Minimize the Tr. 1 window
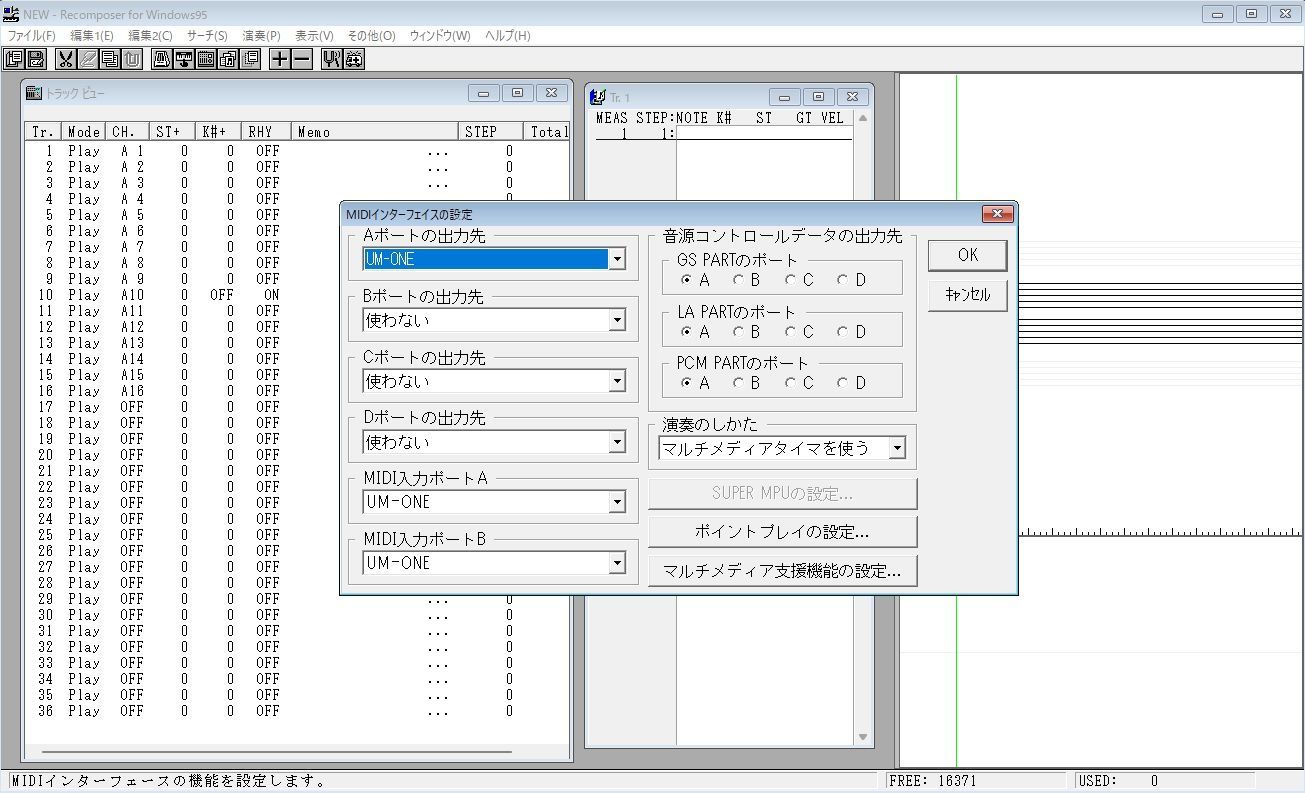Viewport: 1305px width, 793px height. [x=784, y=97]
